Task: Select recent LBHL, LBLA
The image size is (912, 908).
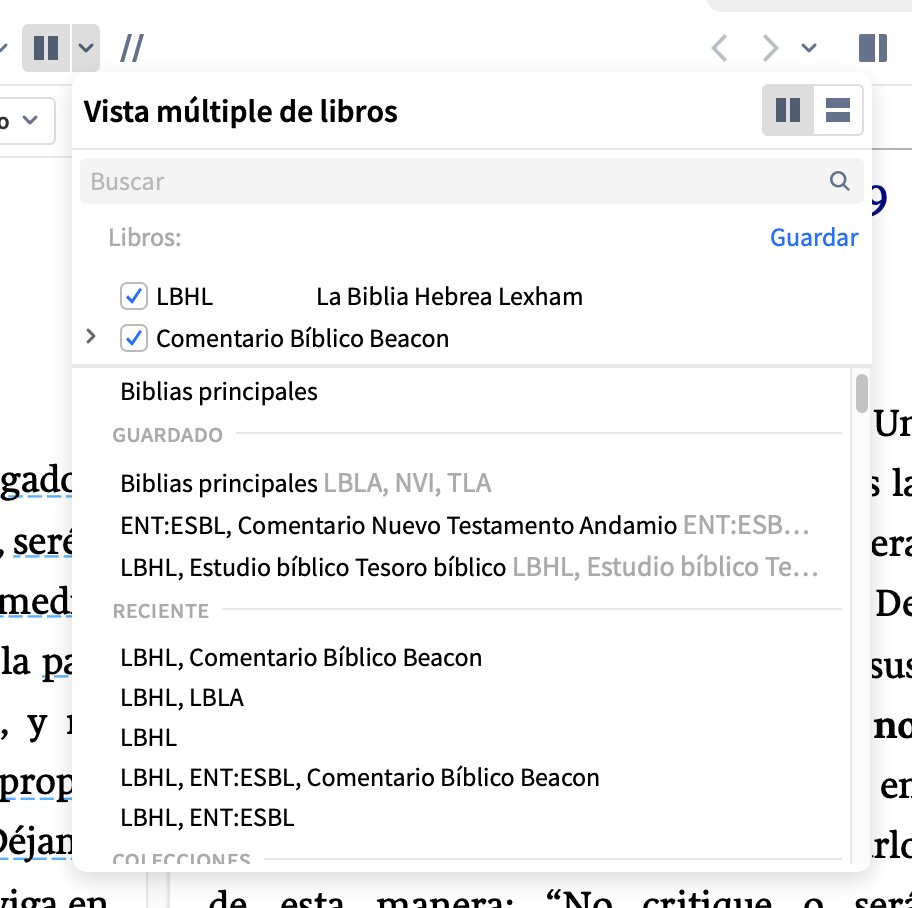Action: [181, 698]
